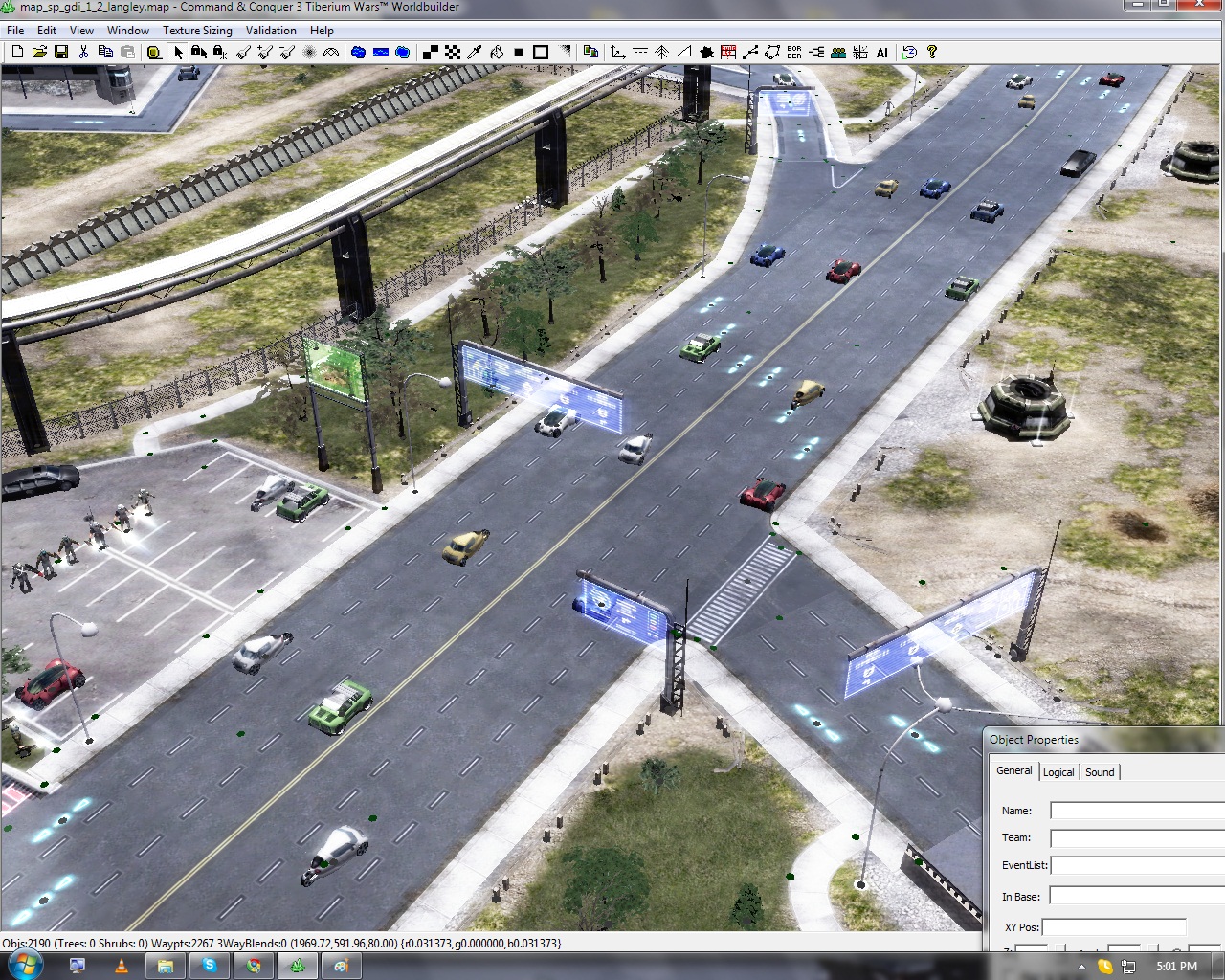Click the yellow tape measure icon in toolbar
This screenshot has height=980, width=1225.
click(x=154, y=52)
